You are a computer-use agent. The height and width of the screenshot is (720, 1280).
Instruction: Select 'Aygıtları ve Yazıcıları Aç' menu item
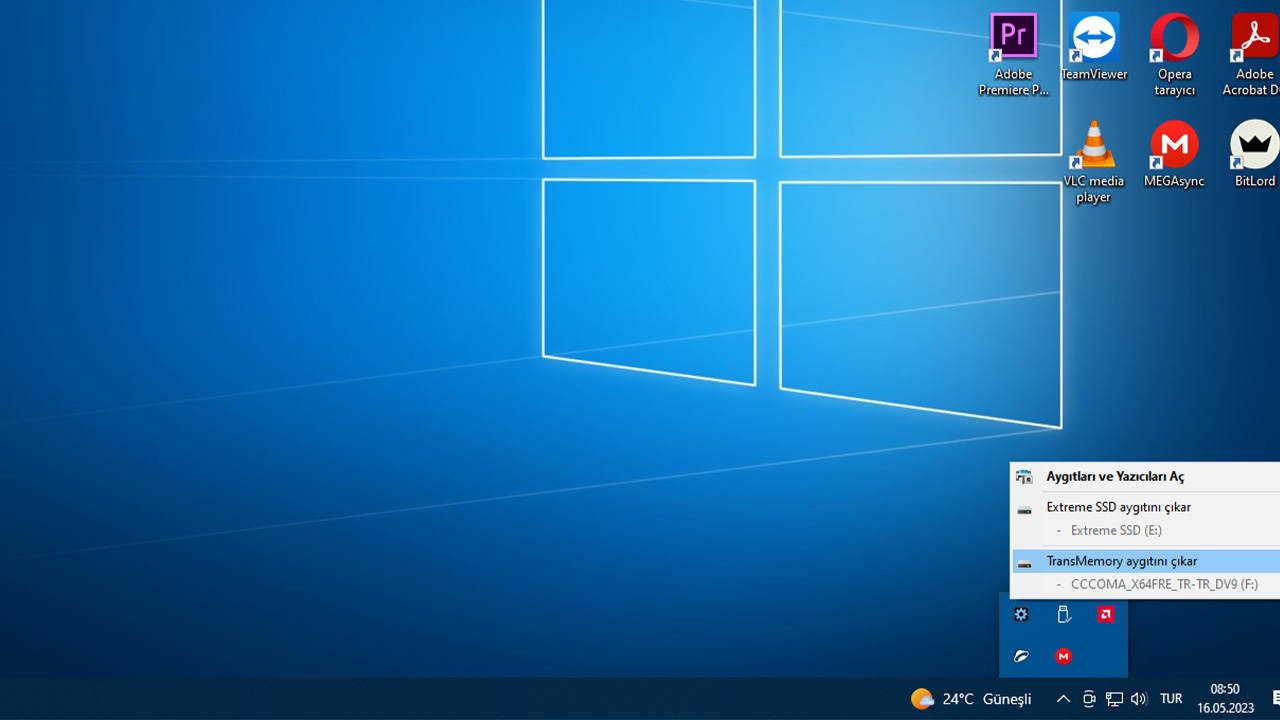[x=1115, y=477]
